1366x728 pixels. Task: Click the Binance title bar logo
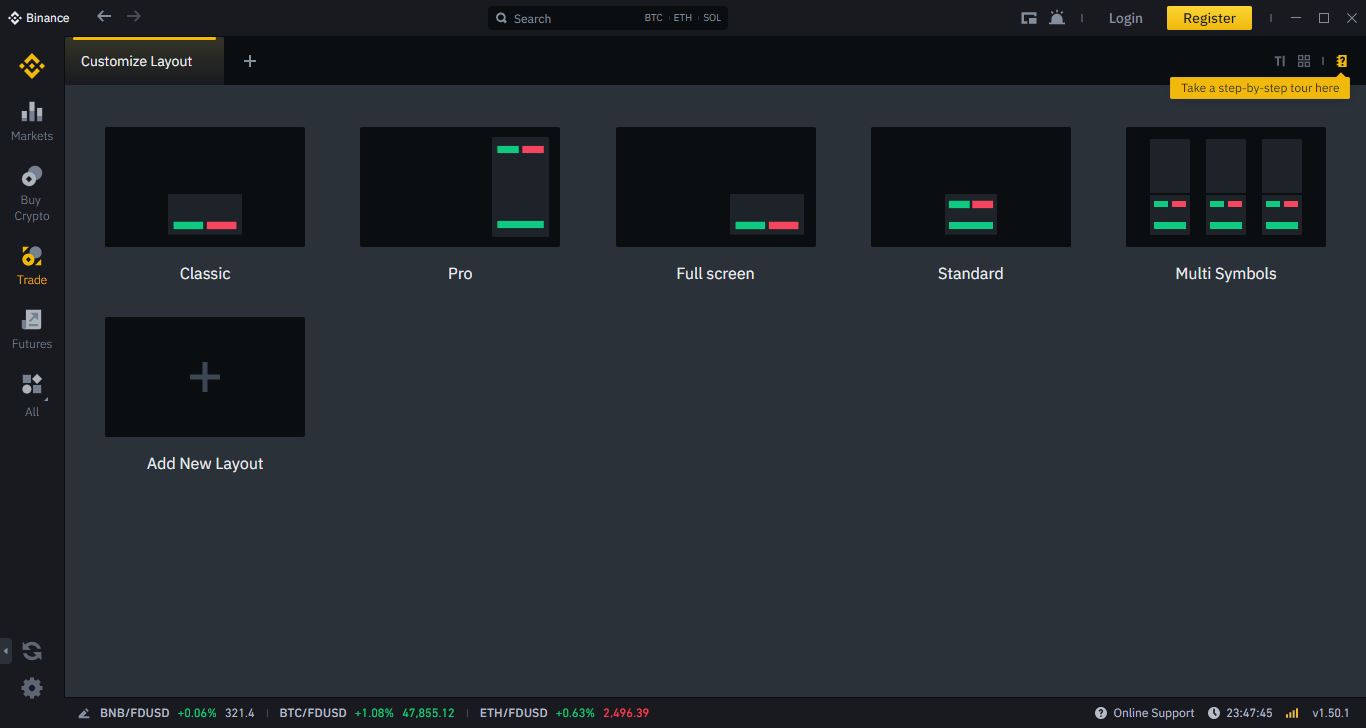[39, 18]
